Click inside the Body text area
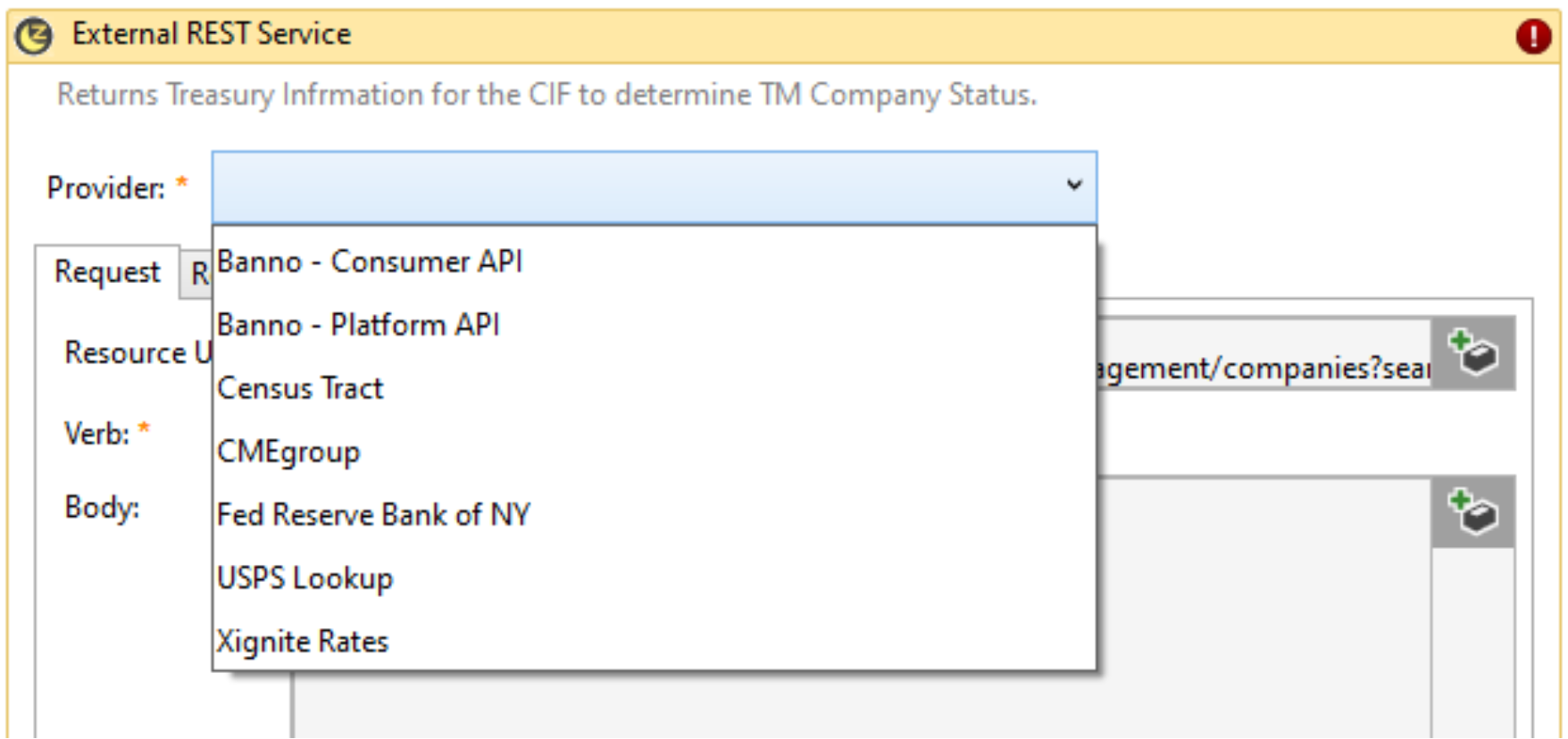This screenshot has height=739, width=1568. [x=1259, y=607]
